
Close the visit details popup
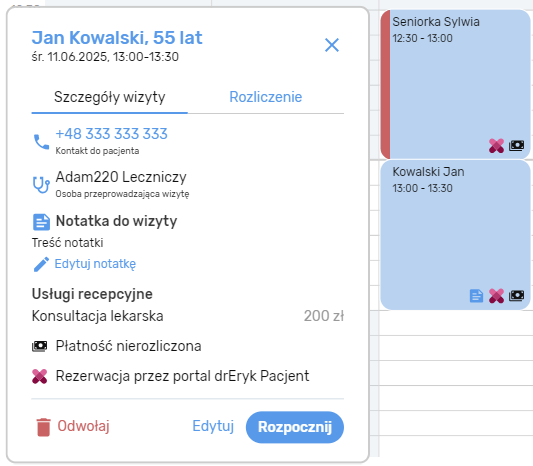332,45
